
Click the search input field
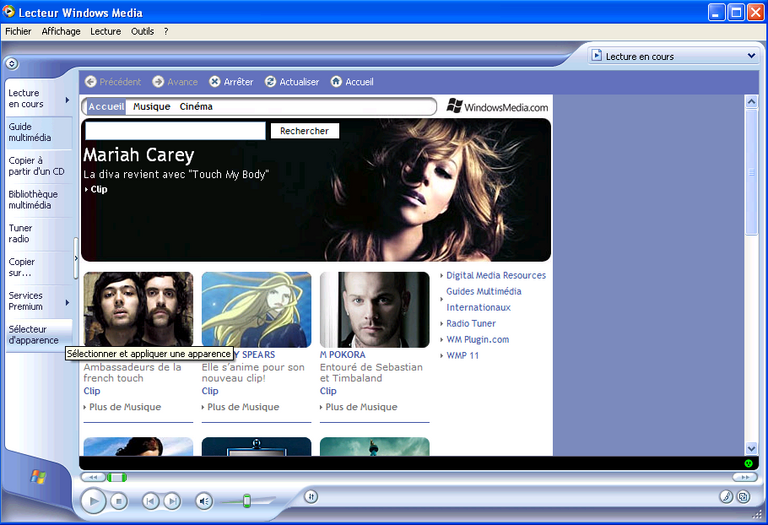175,131
